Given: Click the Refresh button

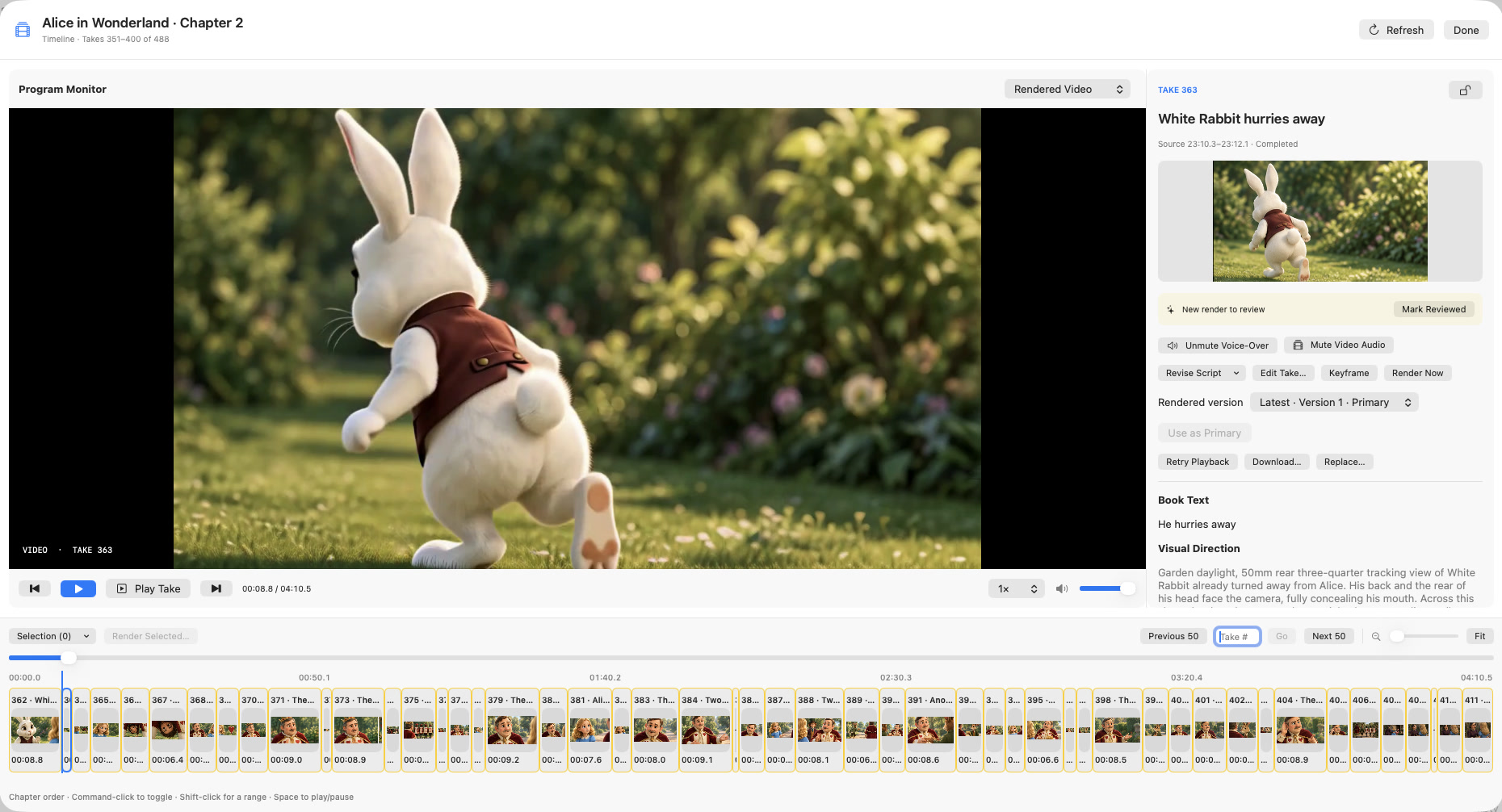Looking at the screenshot, I should [1396, 31].
